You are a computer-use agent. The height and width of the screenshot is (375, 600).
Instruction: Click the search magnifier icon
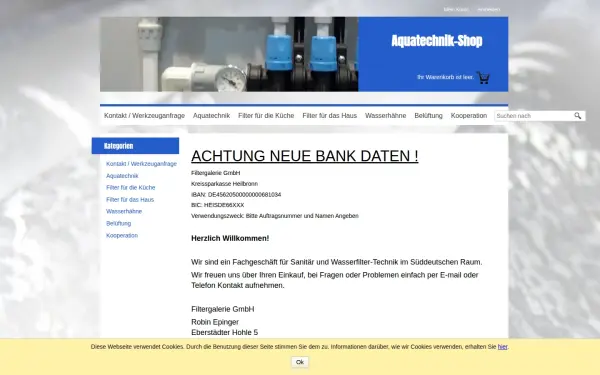pos(577,116)
